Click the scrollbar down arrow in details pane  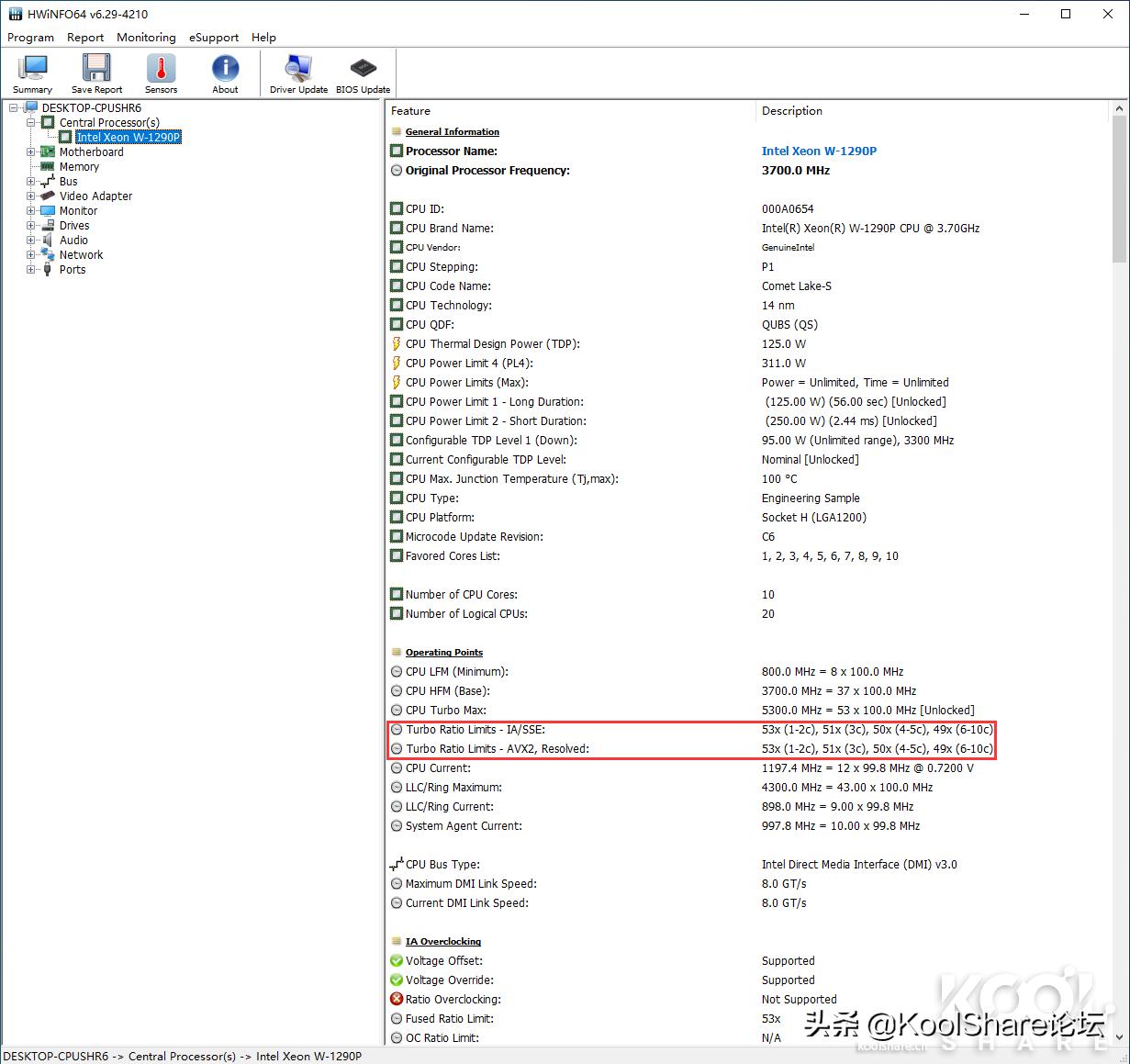pyautogui.click(x=1119, y=1037)
